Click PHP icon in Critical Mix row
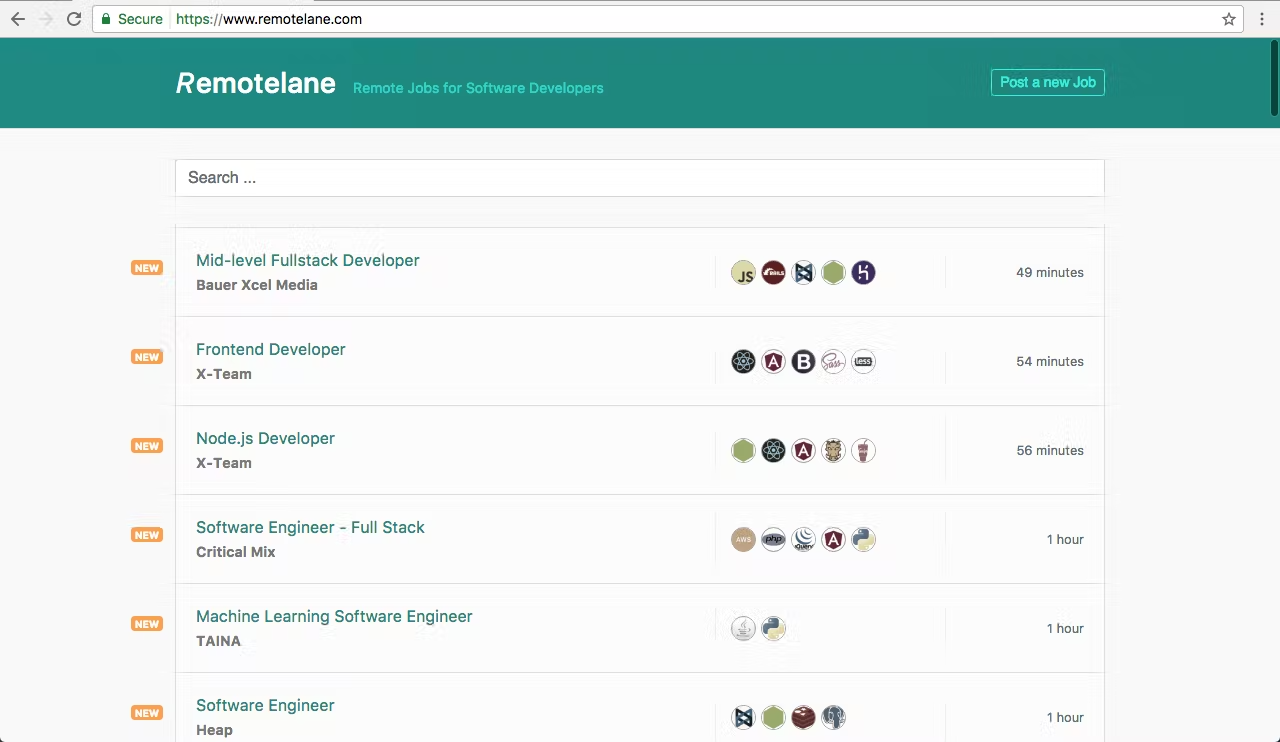Viewport: 1280px width, 742px height. [773, 539]
